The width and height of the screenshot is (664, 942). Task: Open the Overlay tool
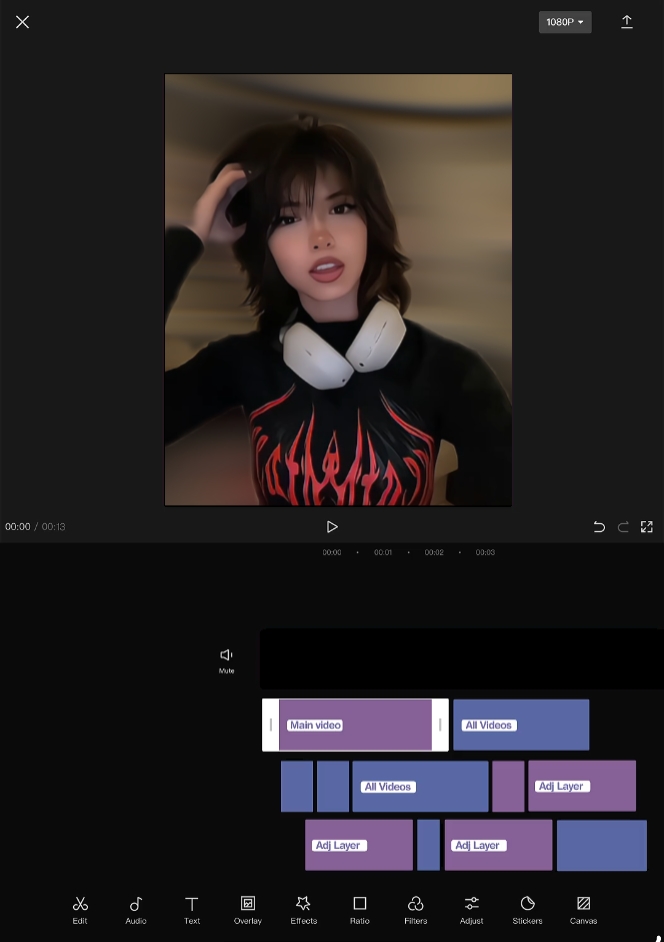pyautogui.click(x=248, y=908)
